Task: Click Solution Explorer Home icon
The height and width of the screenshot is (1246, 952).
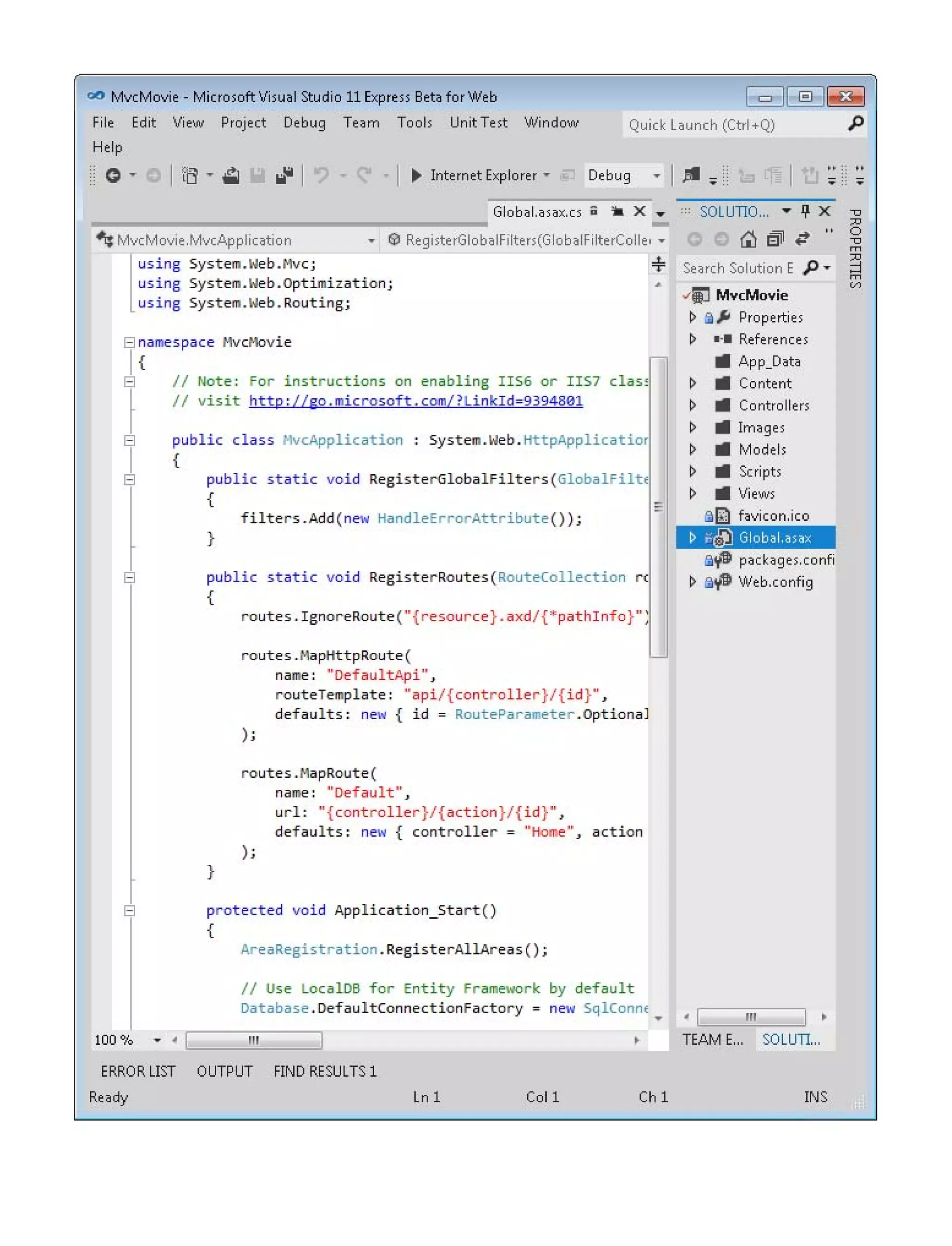Action: pos(748,239)
